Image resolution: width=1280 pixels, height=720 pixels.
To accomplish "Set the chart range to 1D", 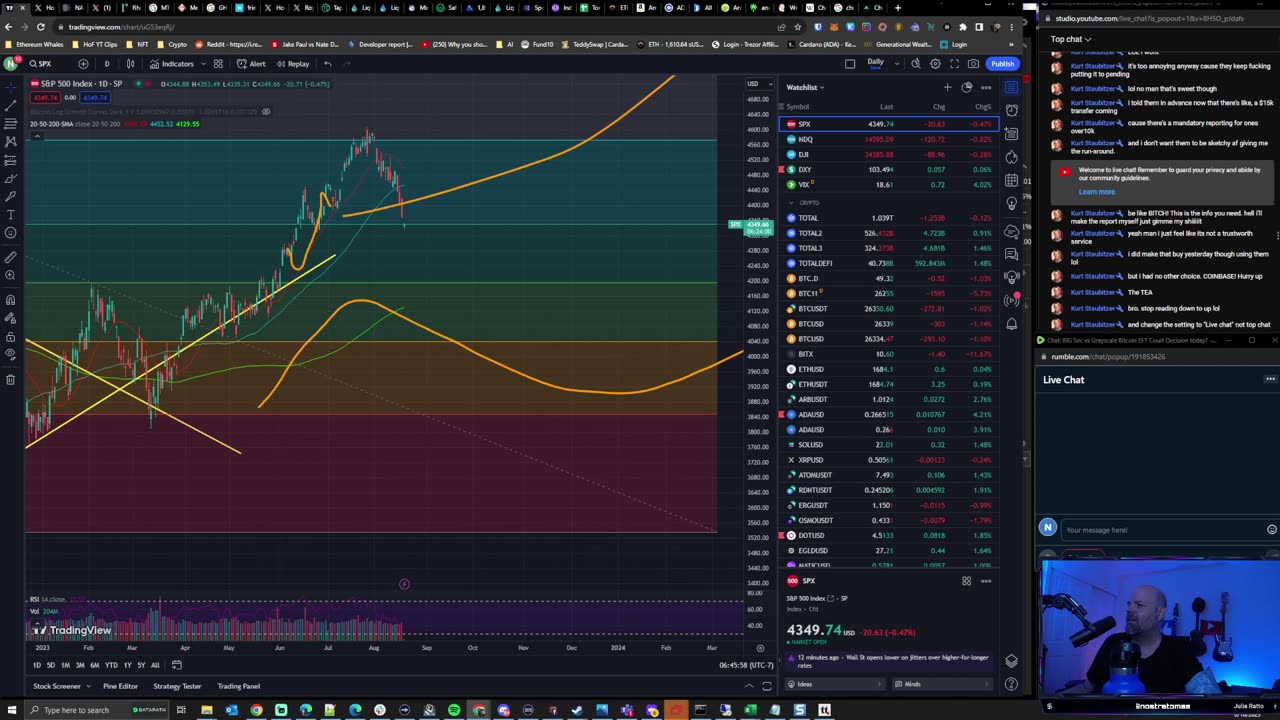I will click(37, 665).
